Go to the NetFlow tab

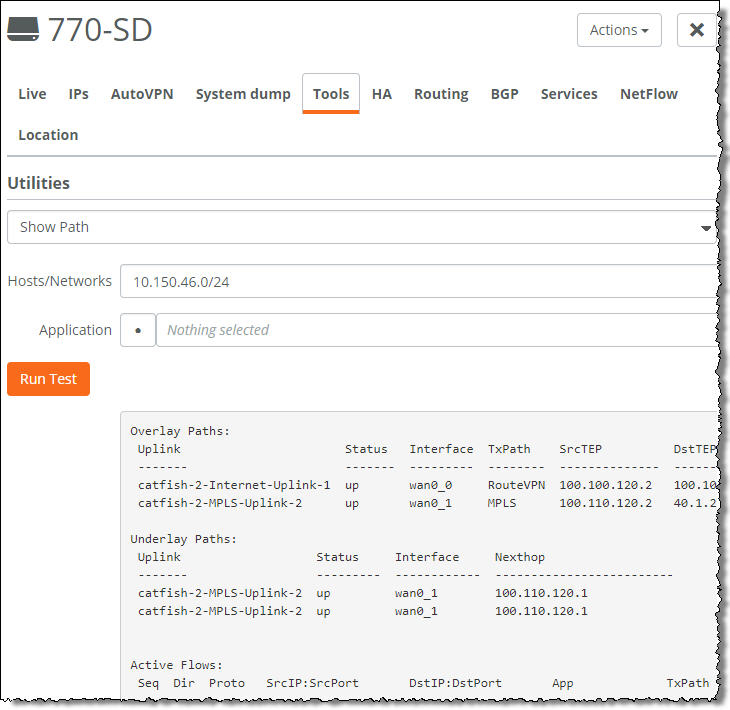tap(649, 94)
